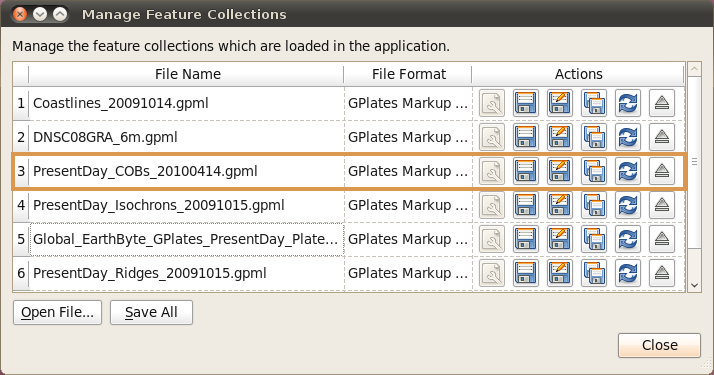Edit configuration icon for PresentDay_Ridges_20091015.gpml
Screen dimensions: 714x375
492,273
